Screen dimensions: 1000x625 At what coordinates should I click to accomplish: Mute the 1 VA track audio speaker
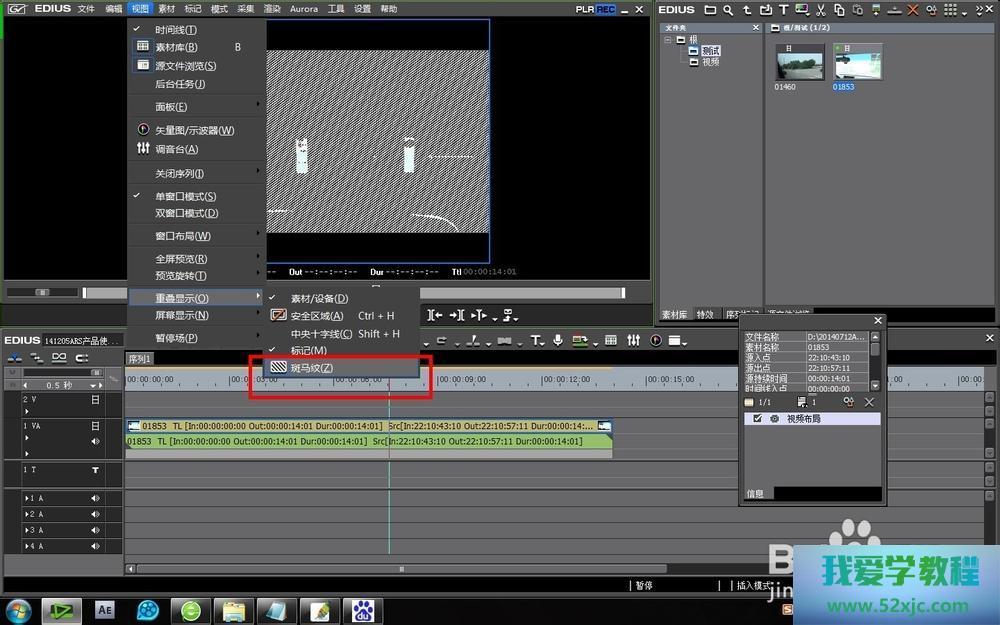[x=96, y=441]
